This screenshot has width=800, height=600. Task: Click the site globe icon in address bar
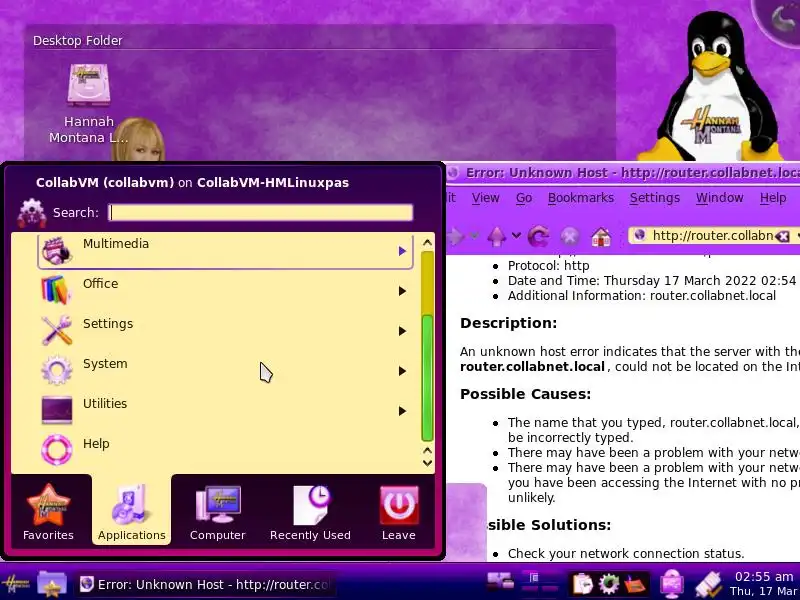coord(639,235)
